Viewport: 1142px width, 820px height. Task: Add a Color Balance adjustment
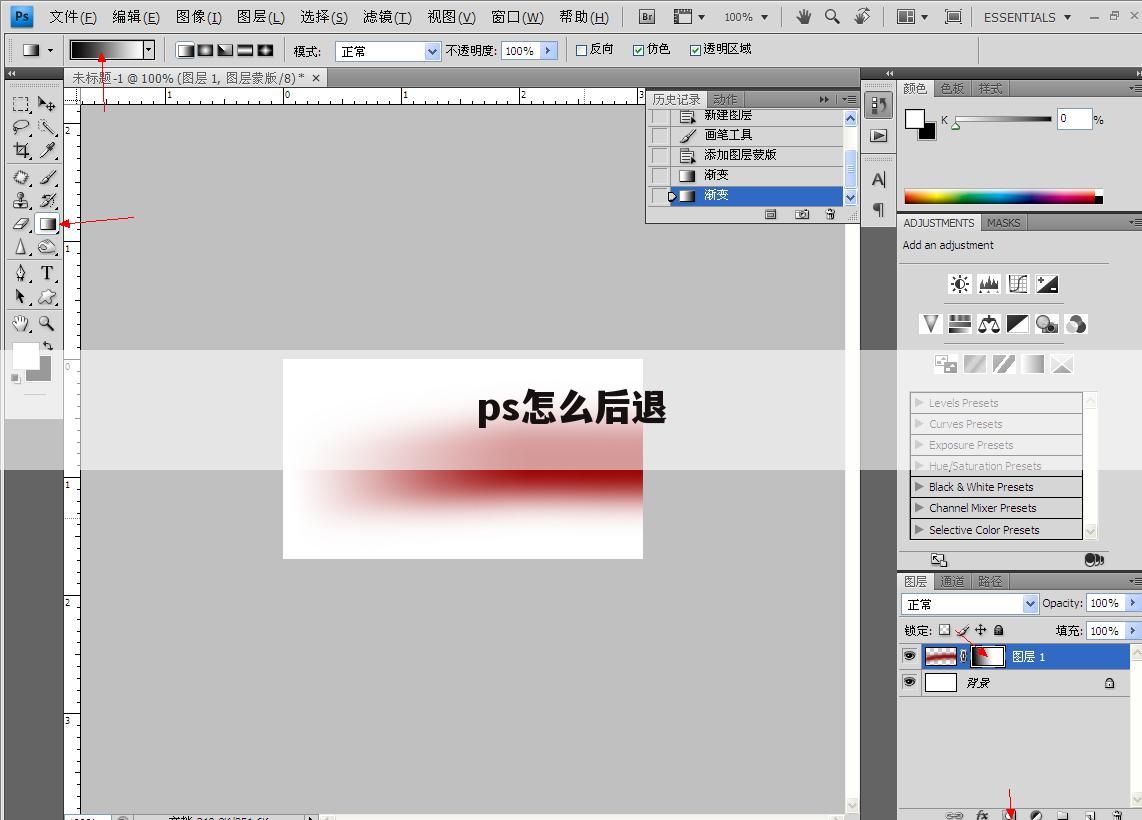[x=988, y=324]
